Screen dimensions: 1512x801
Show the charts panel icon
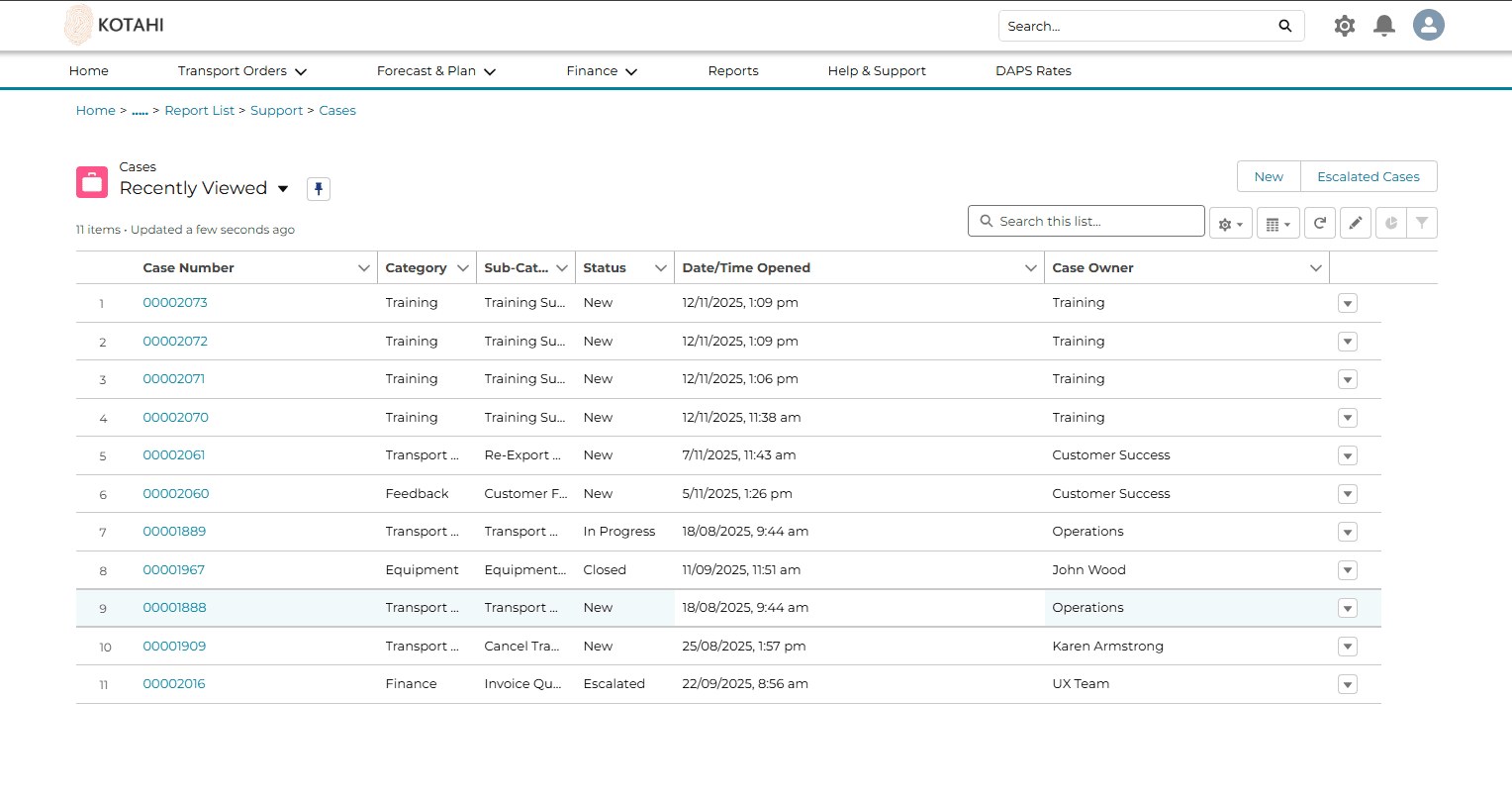[1391, 223]
